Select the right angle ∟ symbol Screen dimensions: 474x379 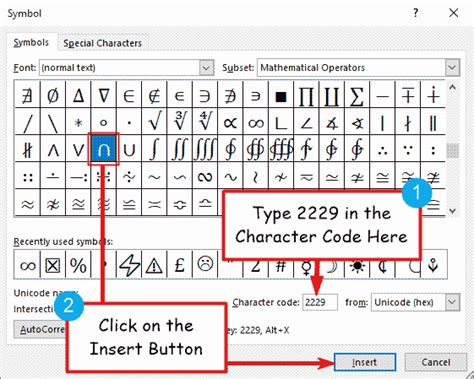click(x=281, y=122)
